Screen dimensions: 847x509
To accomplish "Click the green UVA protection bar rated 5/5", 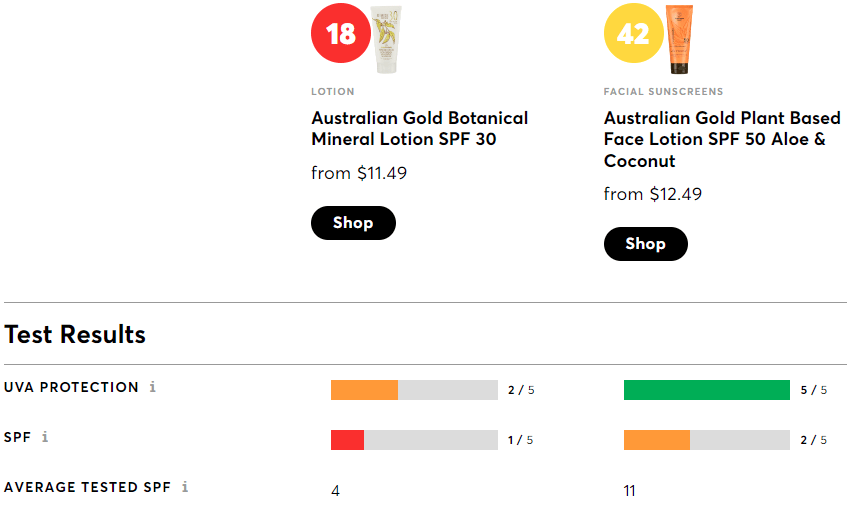I will [706, 390].
